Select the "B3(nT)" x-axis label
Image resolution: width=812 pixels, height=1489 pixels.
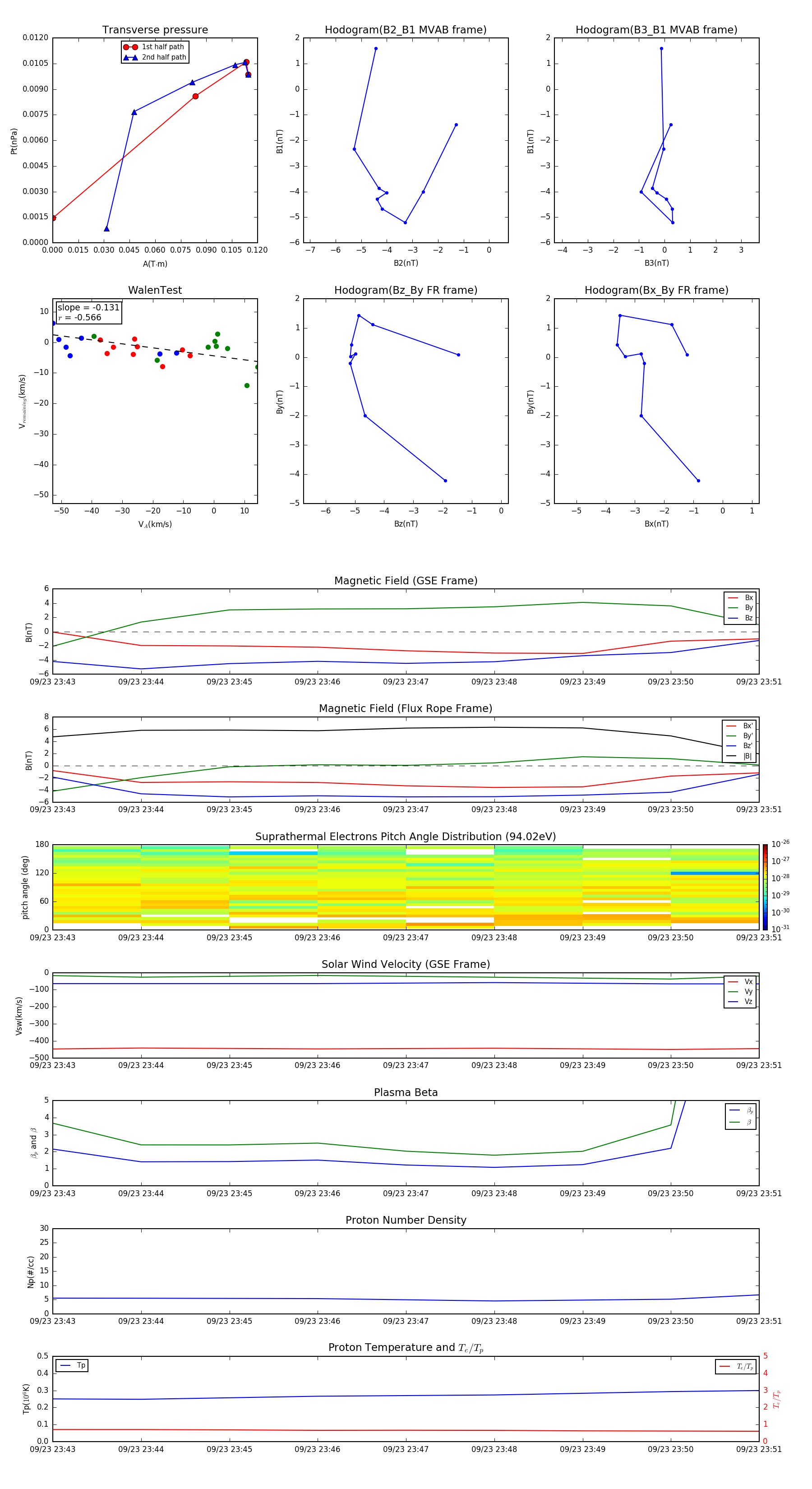coord(656,263)
